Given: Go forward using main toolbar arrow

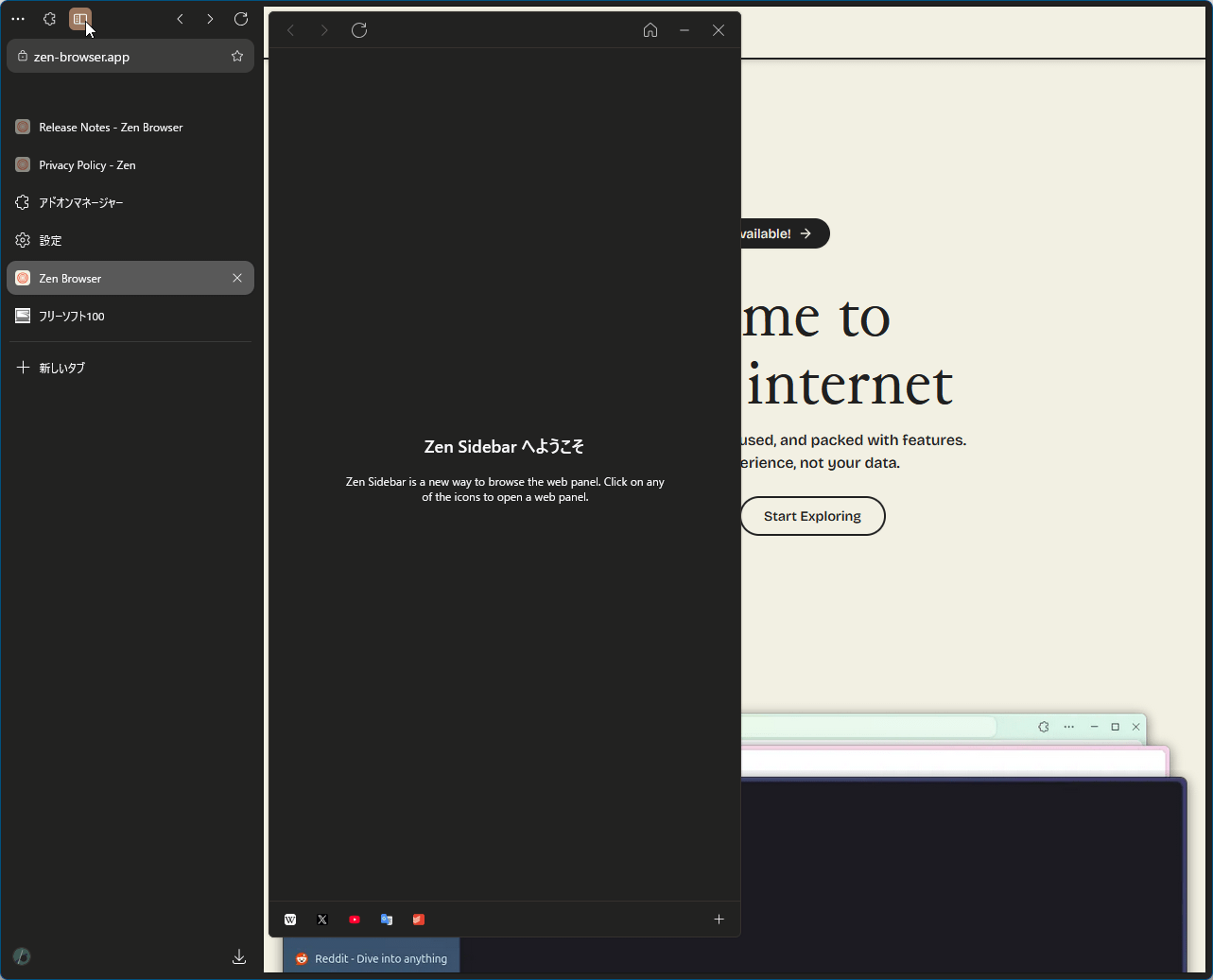Looking at the screenshot, I should (210, 19).
